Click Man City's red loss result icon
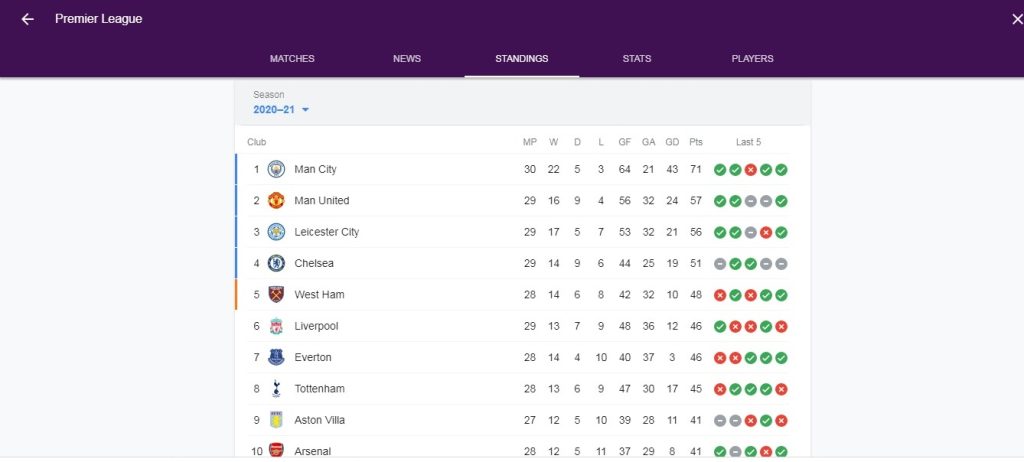Image resolution: width=1024 pixels, height=462 pixels. coord(750,170)
